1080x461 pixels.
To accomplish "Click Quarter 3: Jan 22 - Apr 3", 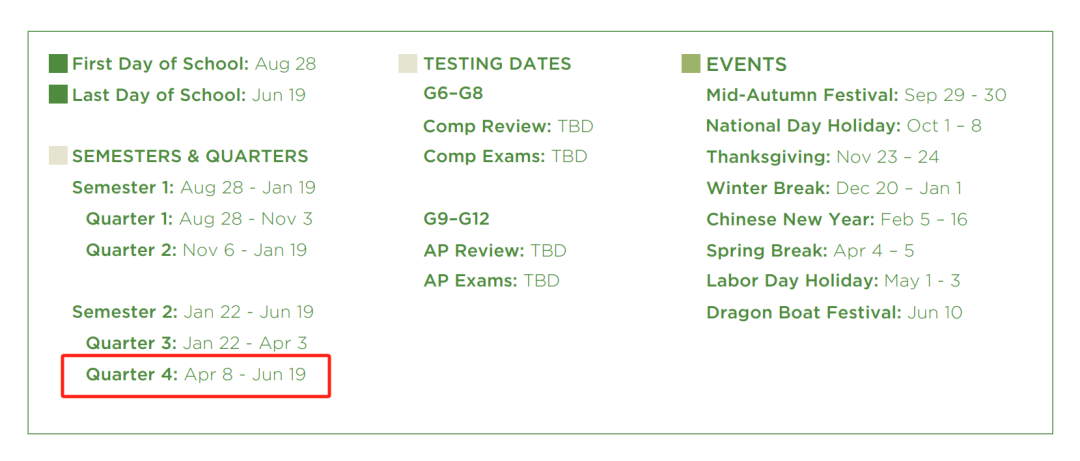I will pos(196,343).
